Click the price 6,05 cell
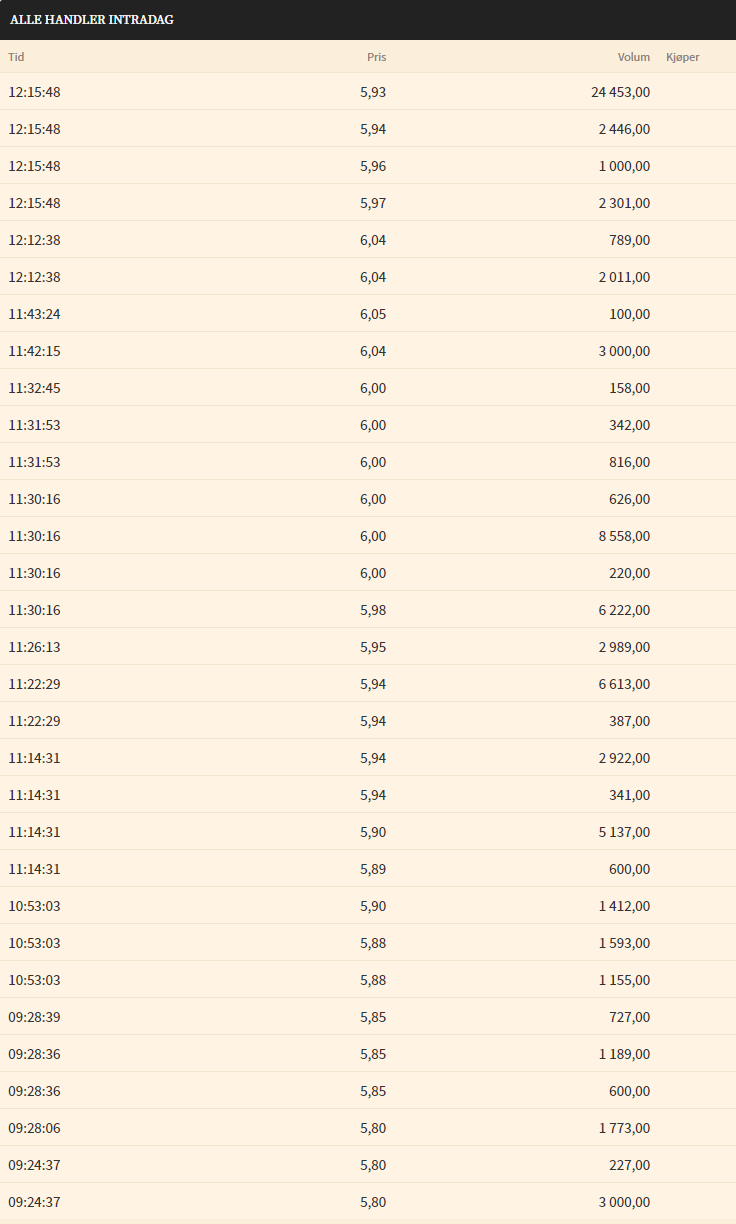This screenshot has height=1224, width=736. (373, 314)
